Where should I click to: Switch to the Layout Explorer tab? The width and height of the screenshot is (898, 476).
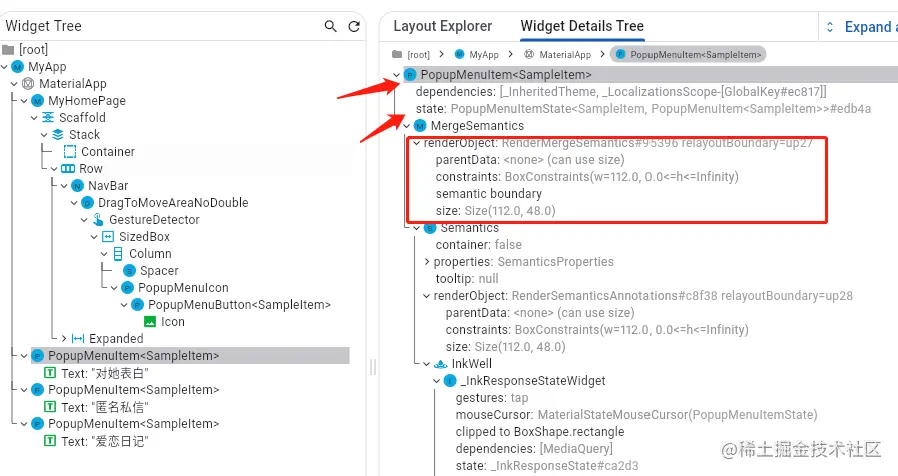(443, 26)
